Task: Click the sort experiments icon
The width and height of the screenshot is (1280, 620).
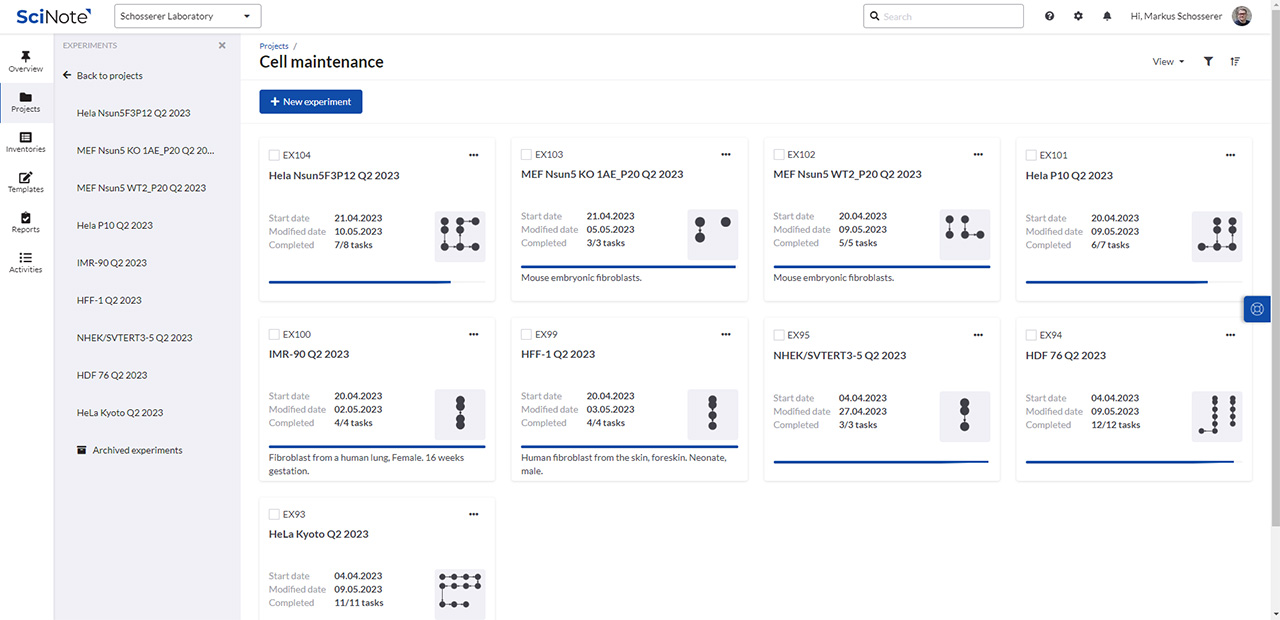Action: [x=1235, y=62]
